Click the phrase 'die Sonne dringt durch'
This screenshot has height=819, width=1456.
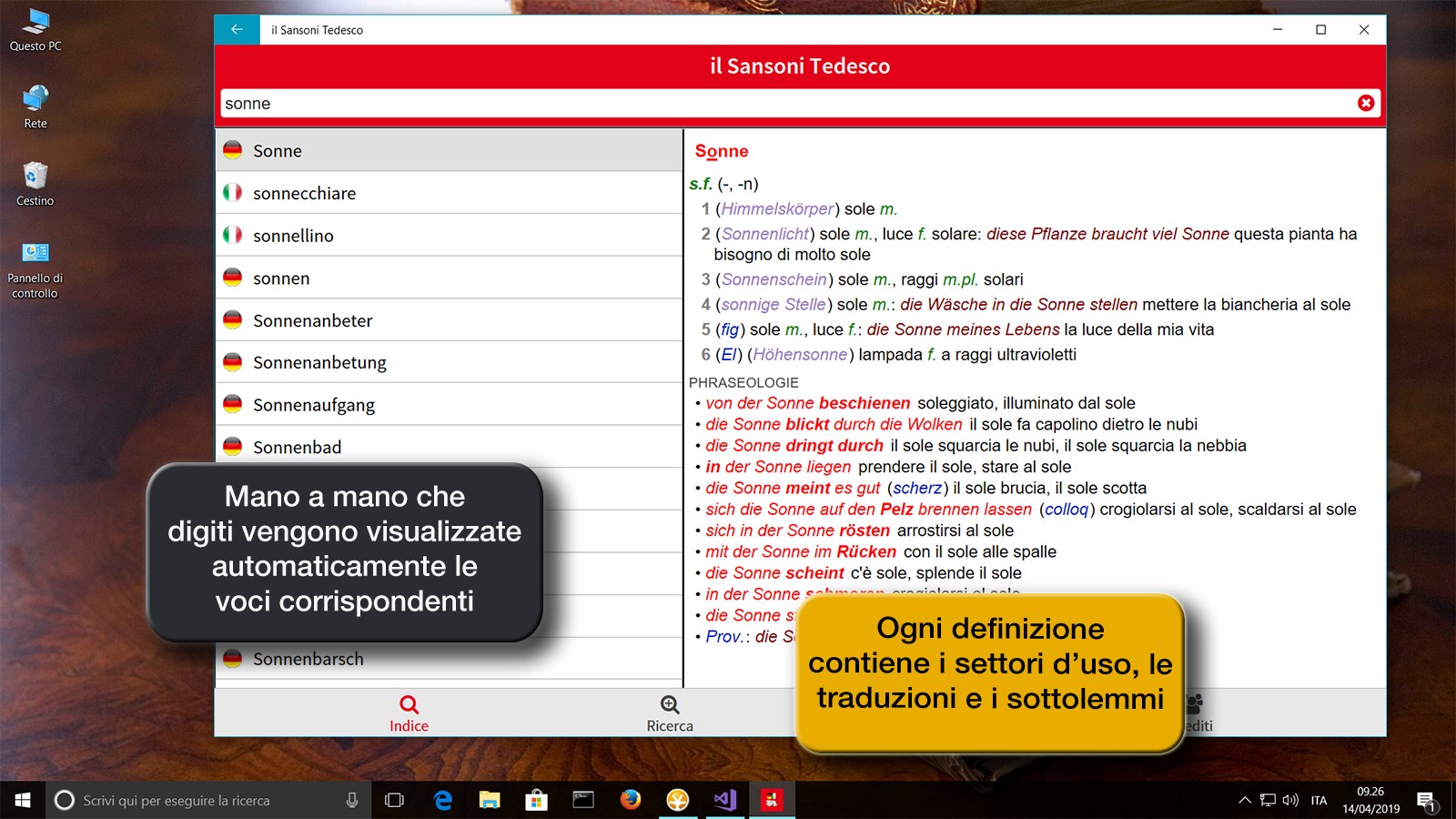794,446
